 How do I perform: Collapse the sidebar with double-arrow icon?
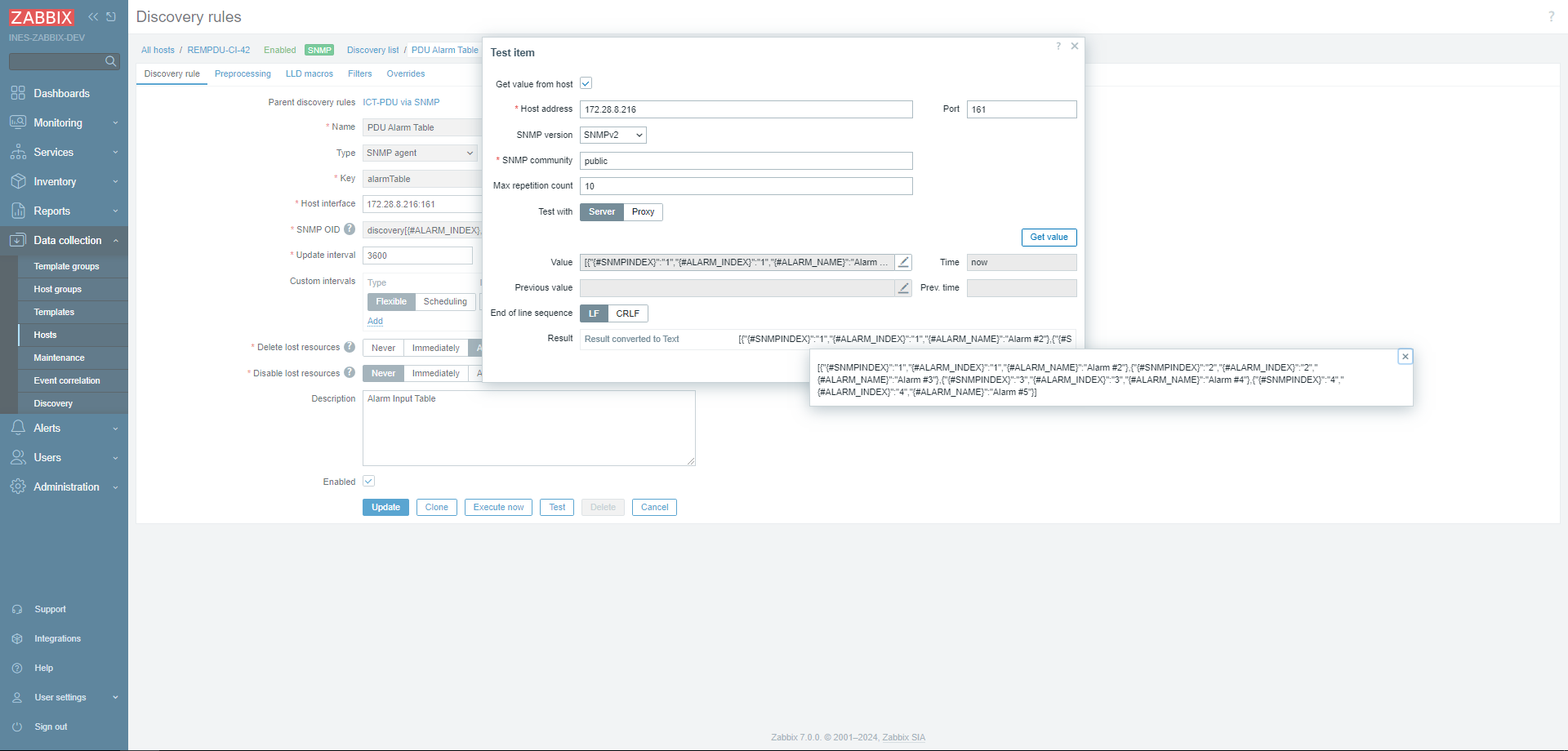point(93,16)
